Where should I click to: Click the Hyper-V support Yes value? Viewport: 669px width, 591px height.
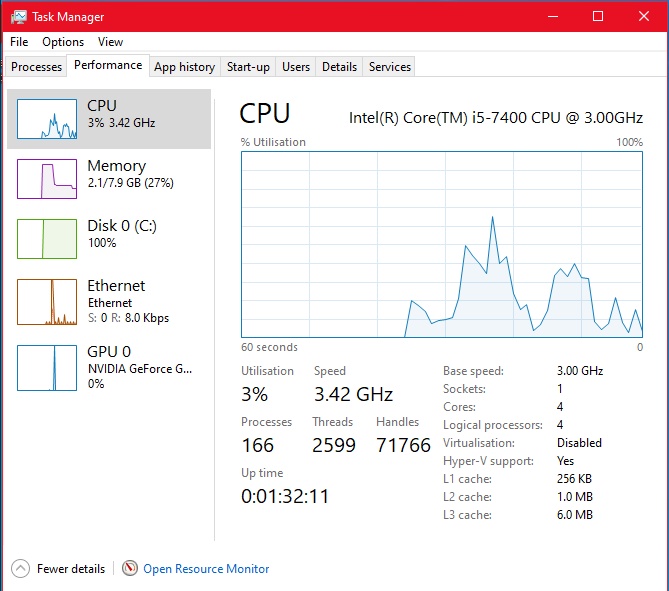[x=565, y=461]
